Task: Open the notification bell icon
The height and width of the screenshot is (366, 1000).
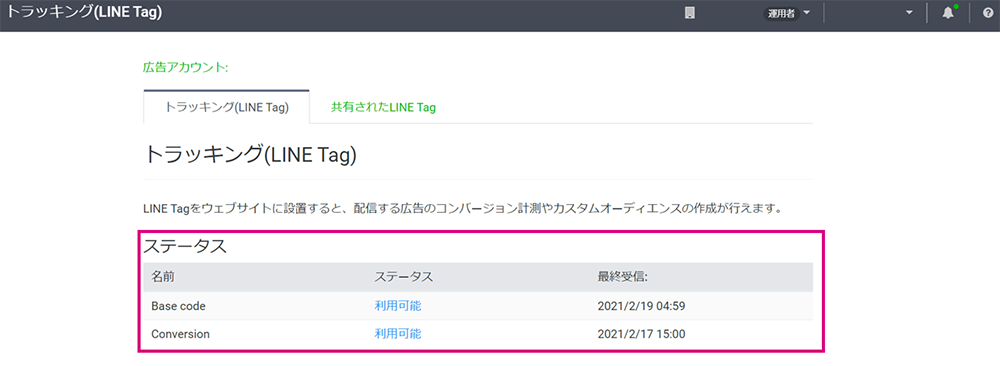Action: click(x=948, y=13)
